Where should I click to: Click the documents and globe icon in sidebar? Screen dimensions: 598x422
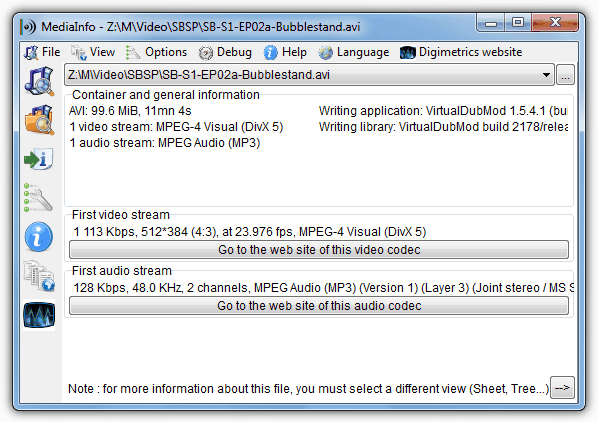[x=39, y=276]
